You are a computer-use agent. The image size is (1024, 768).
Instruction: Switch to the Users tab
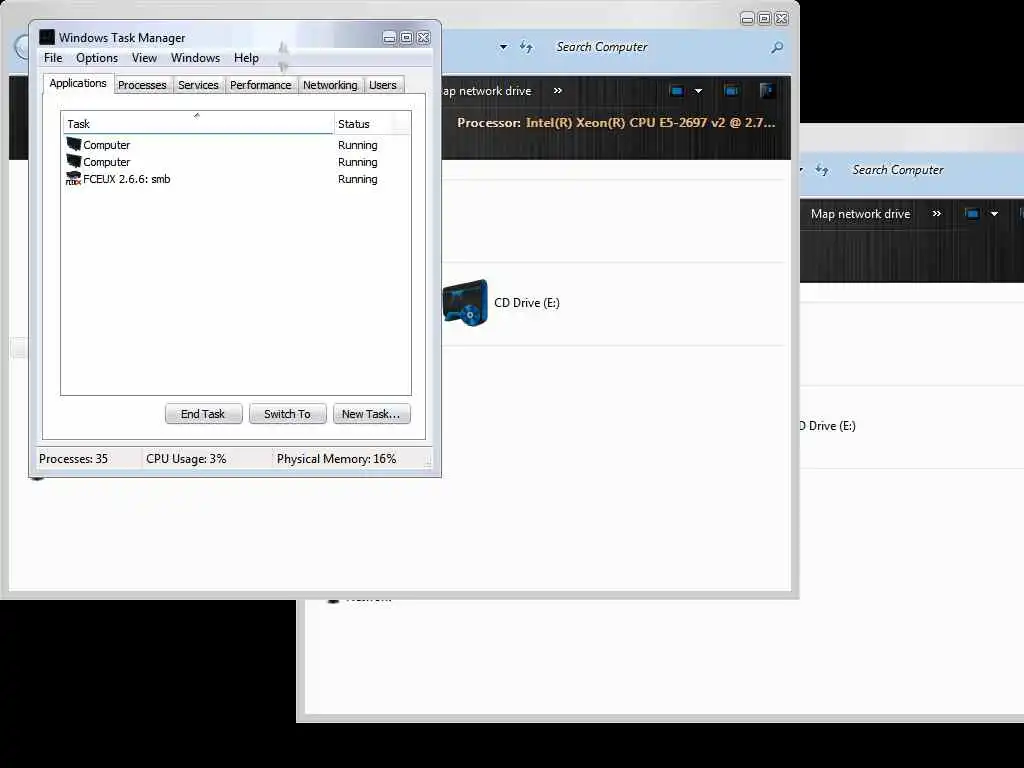(x=383, y=85)
